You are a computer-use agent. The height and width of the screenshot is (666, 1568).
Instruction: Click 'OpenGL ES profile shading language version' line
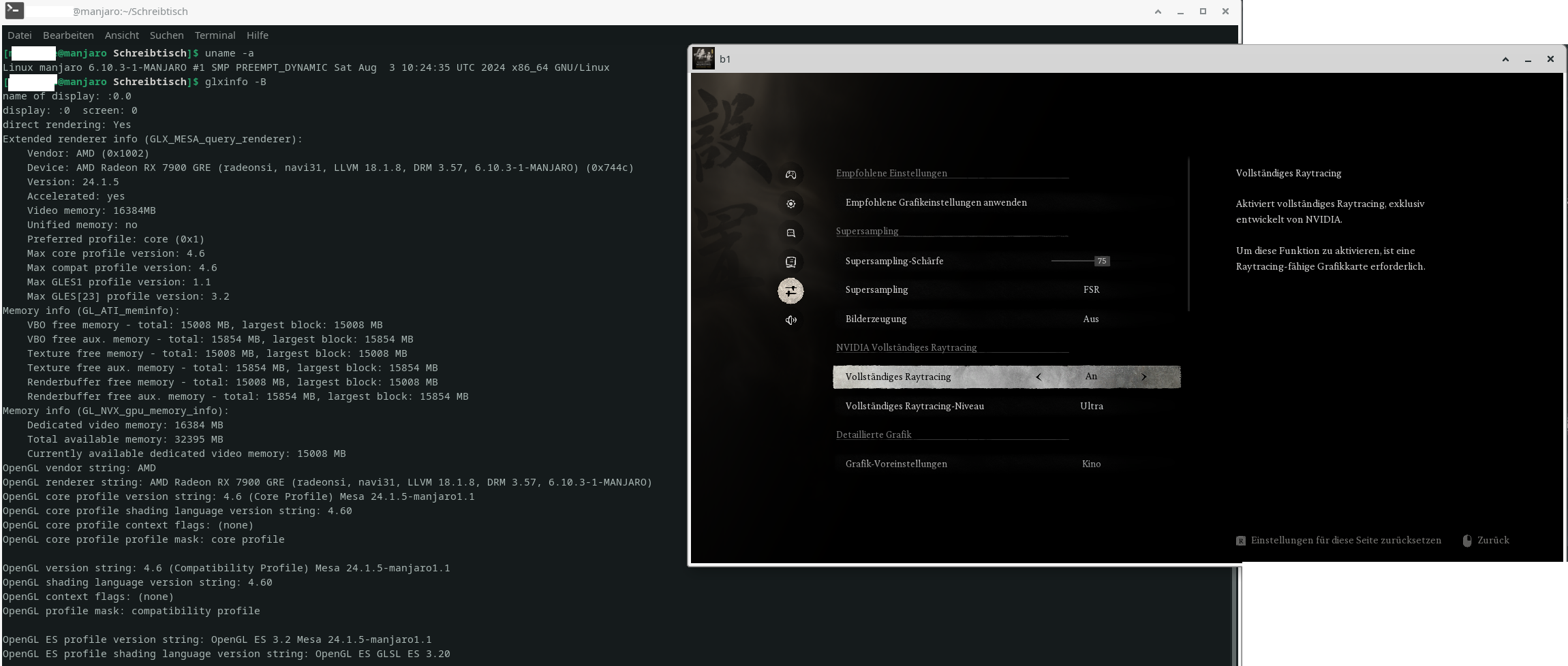point(226,654)
